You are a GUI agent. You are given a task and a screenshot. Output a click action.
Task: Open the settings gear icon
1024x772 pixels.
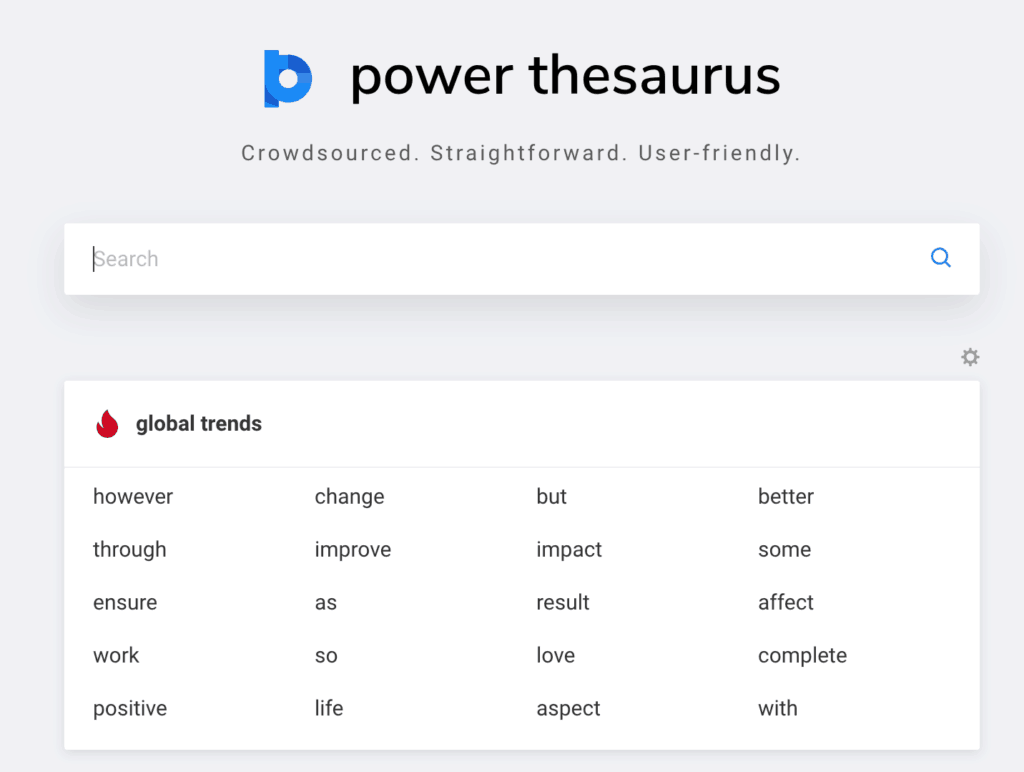click(x=969, y=357)
